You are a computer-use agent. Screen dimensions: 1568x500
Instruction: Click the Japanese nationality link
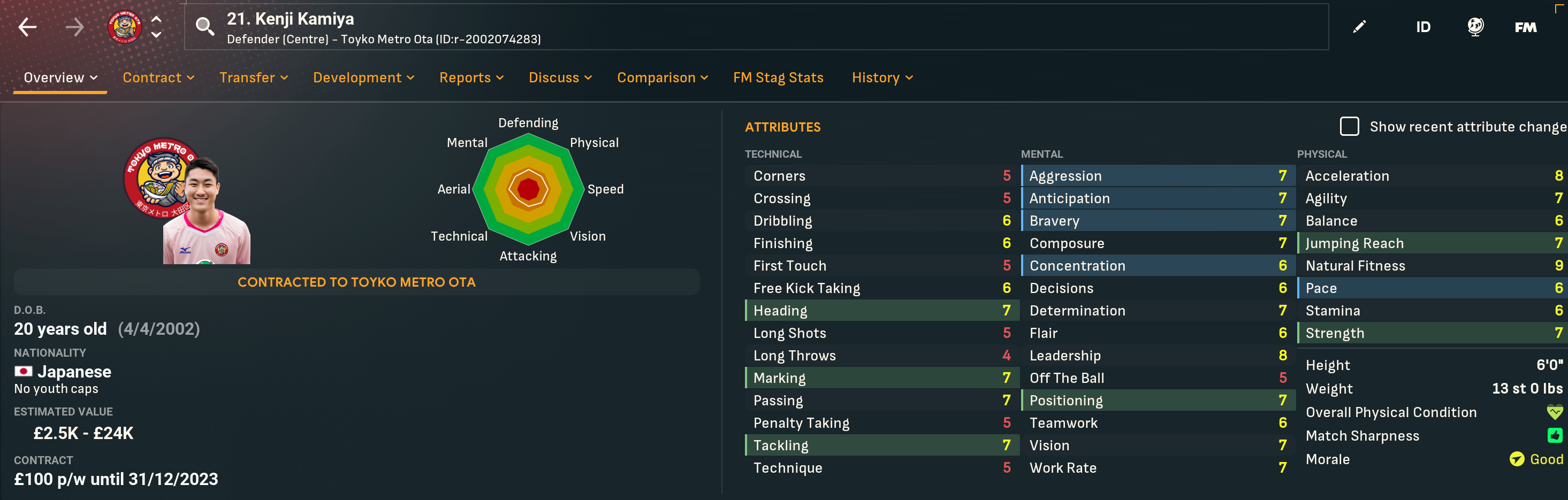coord(74,372)
